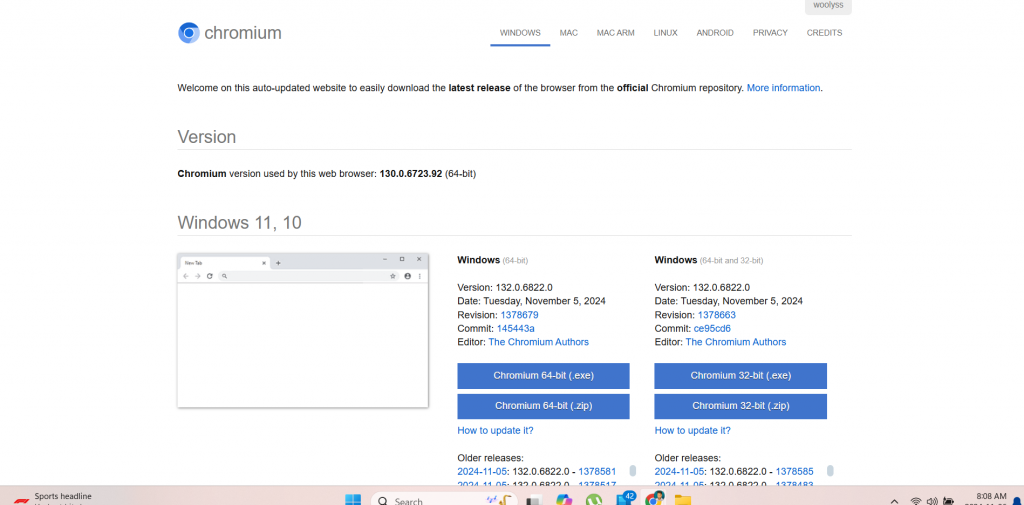Viewport: 1024px width, 505px height.
Task: Open revision link 1378679
Action: tap(519, 315)
